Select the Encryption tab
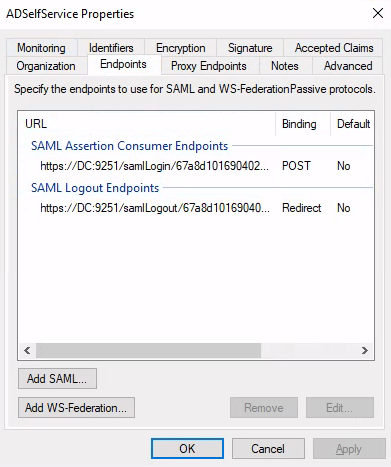The height and width of the screenshot is (467, 391). [180, 48]
